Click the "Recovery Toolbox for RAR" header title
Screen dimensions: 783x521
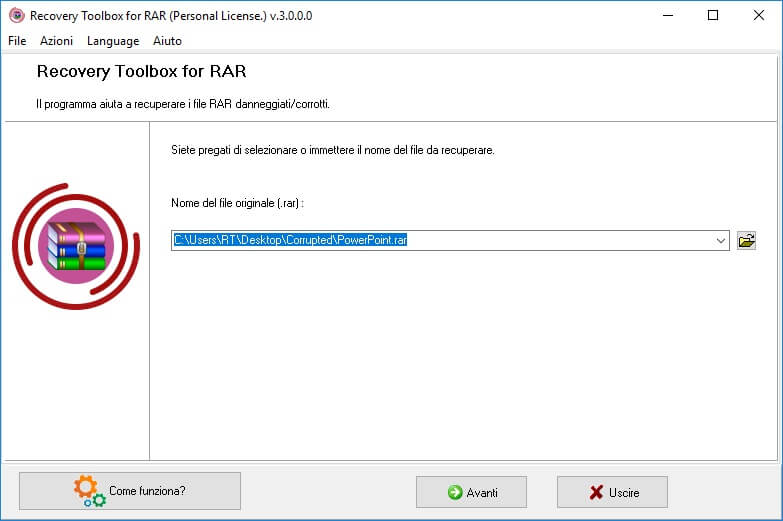pos(141,72)
